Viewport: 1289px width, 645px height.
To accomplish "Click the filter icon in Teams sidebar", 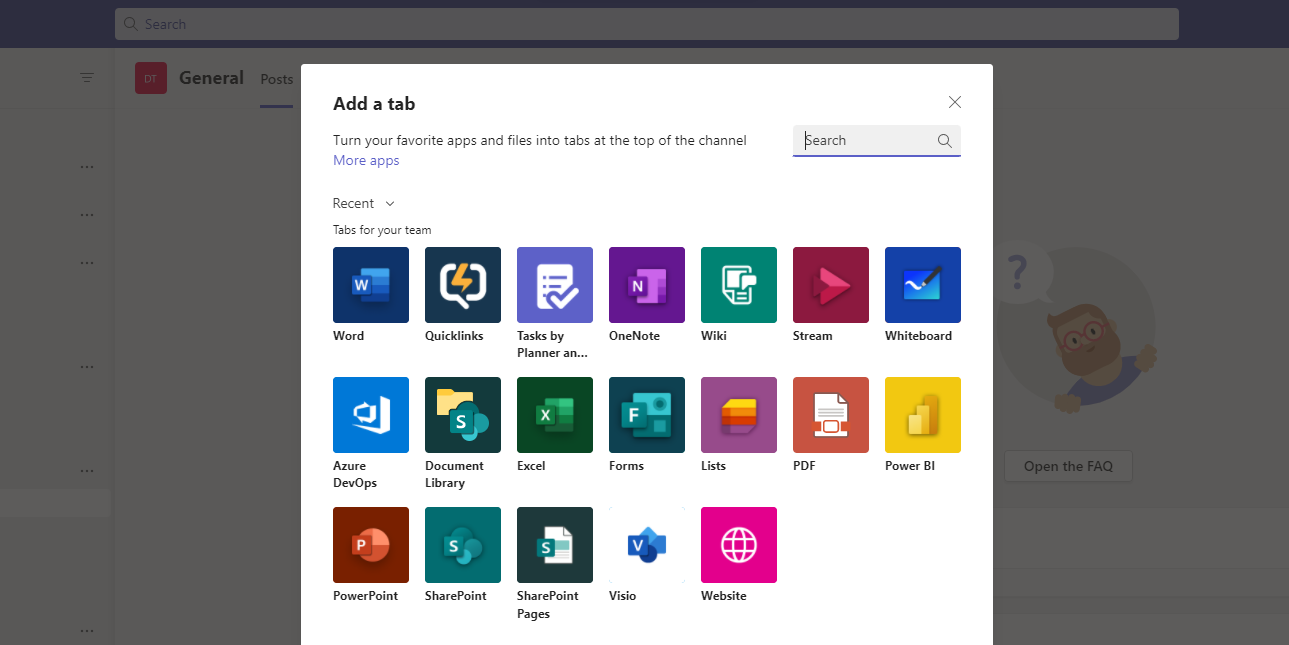I will [87, 78].
